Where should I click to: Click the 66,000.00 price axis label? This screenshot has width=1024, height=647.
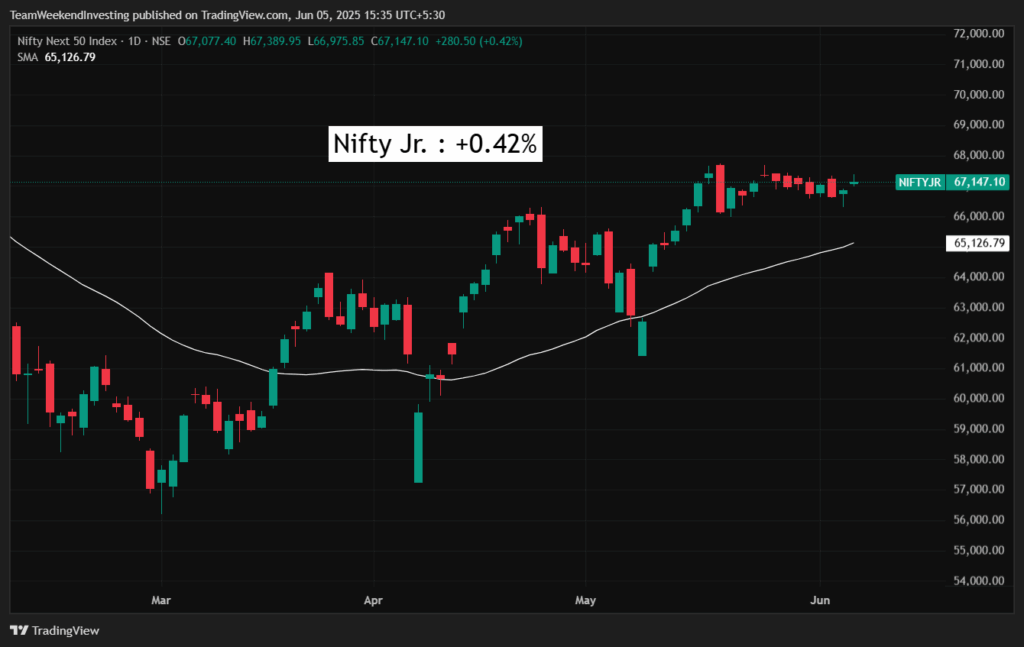pos(979,215)
